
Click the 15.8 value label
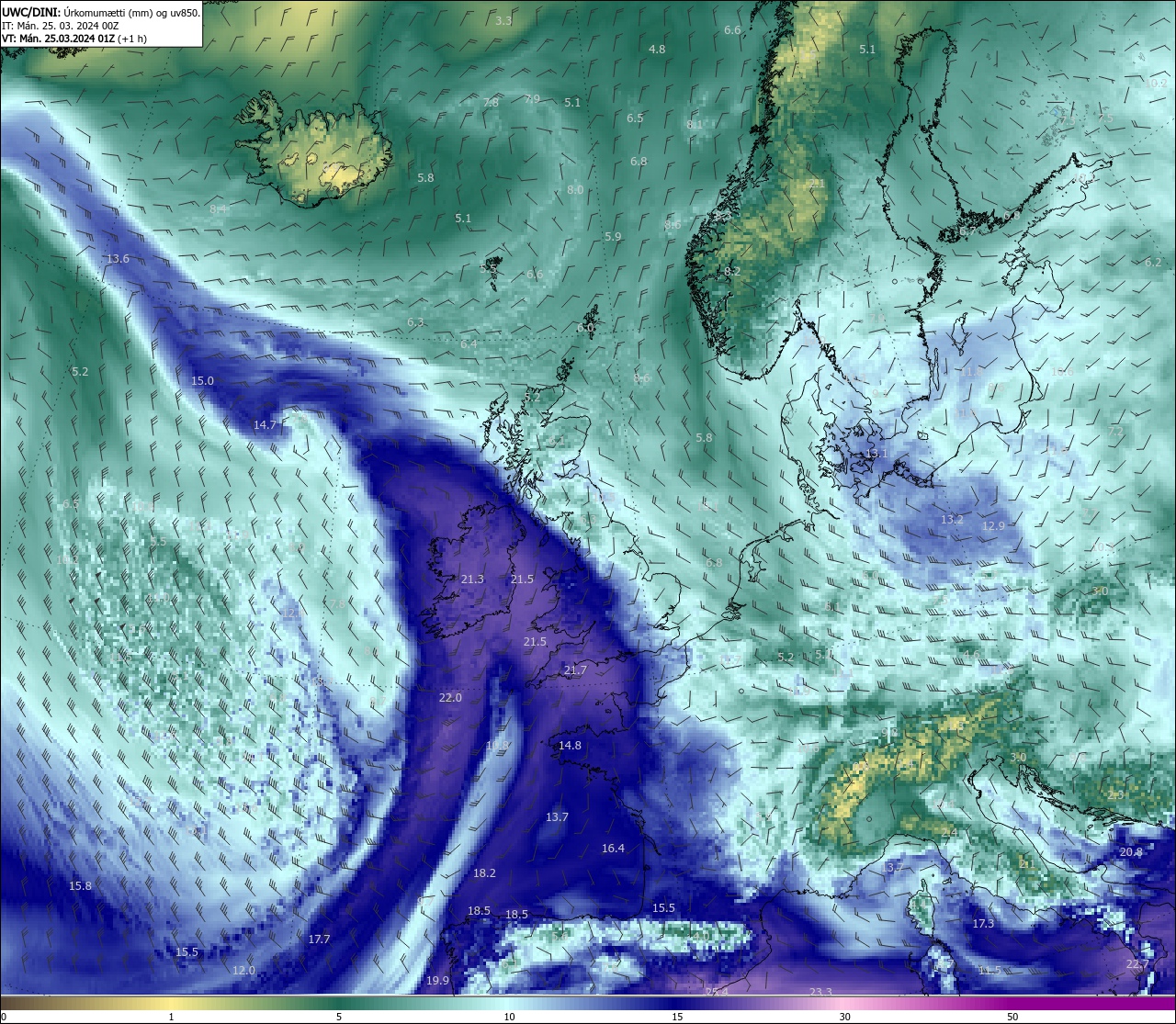80,886
